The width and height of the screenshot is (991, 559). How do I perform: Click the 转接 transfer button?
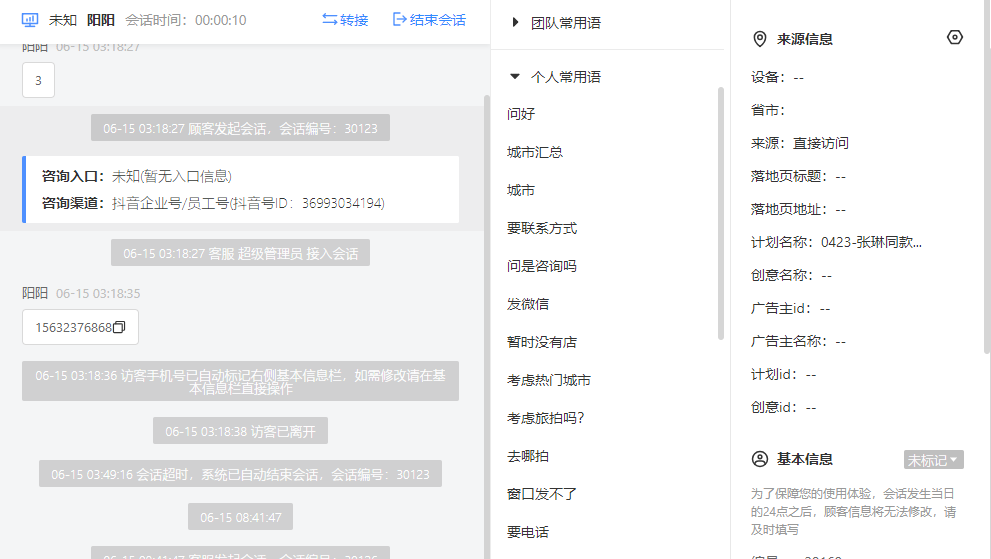[x=345, y=20]
